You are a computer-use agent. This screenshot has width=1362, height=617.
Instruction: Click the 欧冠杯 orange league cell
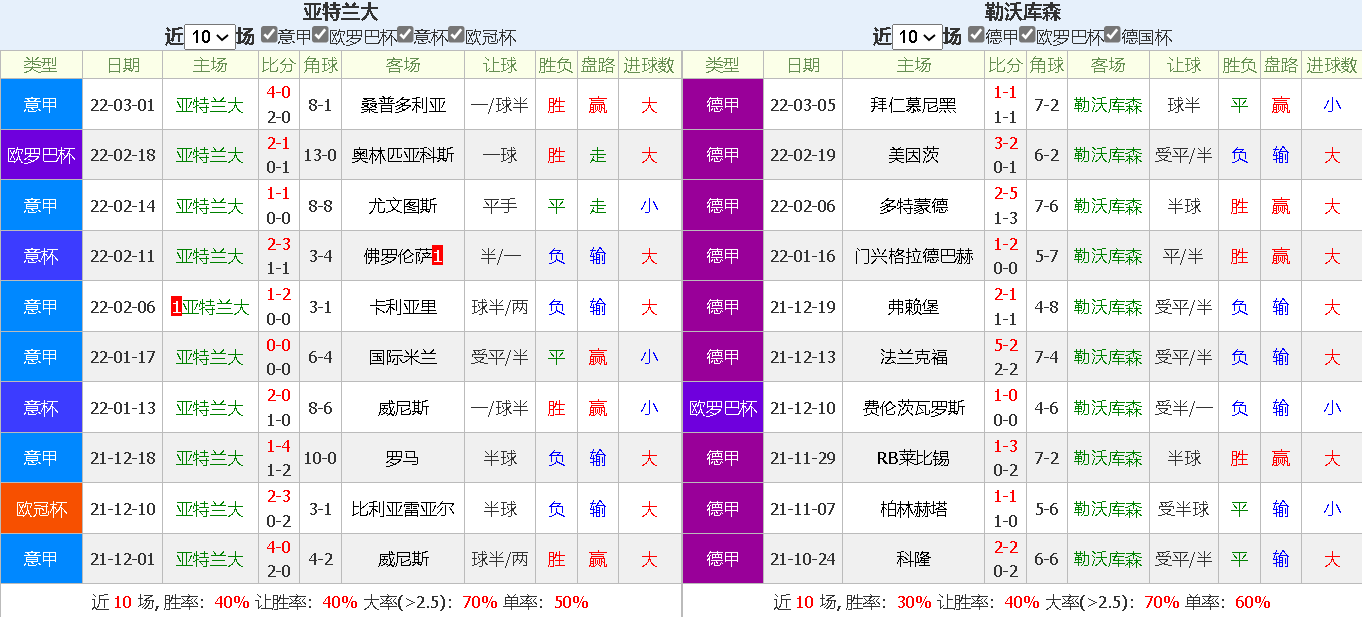[x=41, y=509]
